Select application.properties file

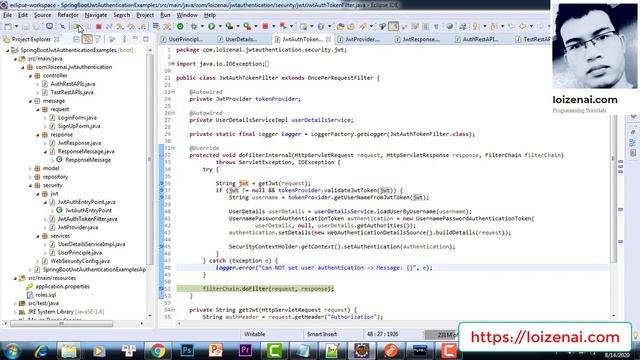point(62,287)
